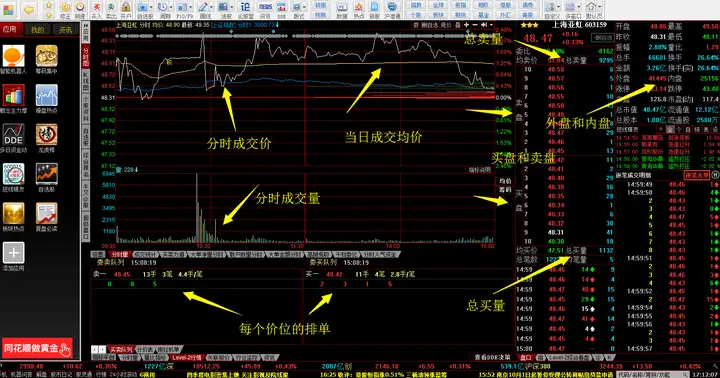The image size is (720, 378).
Task: Click the 默认页 home icon
Action: coord(592,7)
